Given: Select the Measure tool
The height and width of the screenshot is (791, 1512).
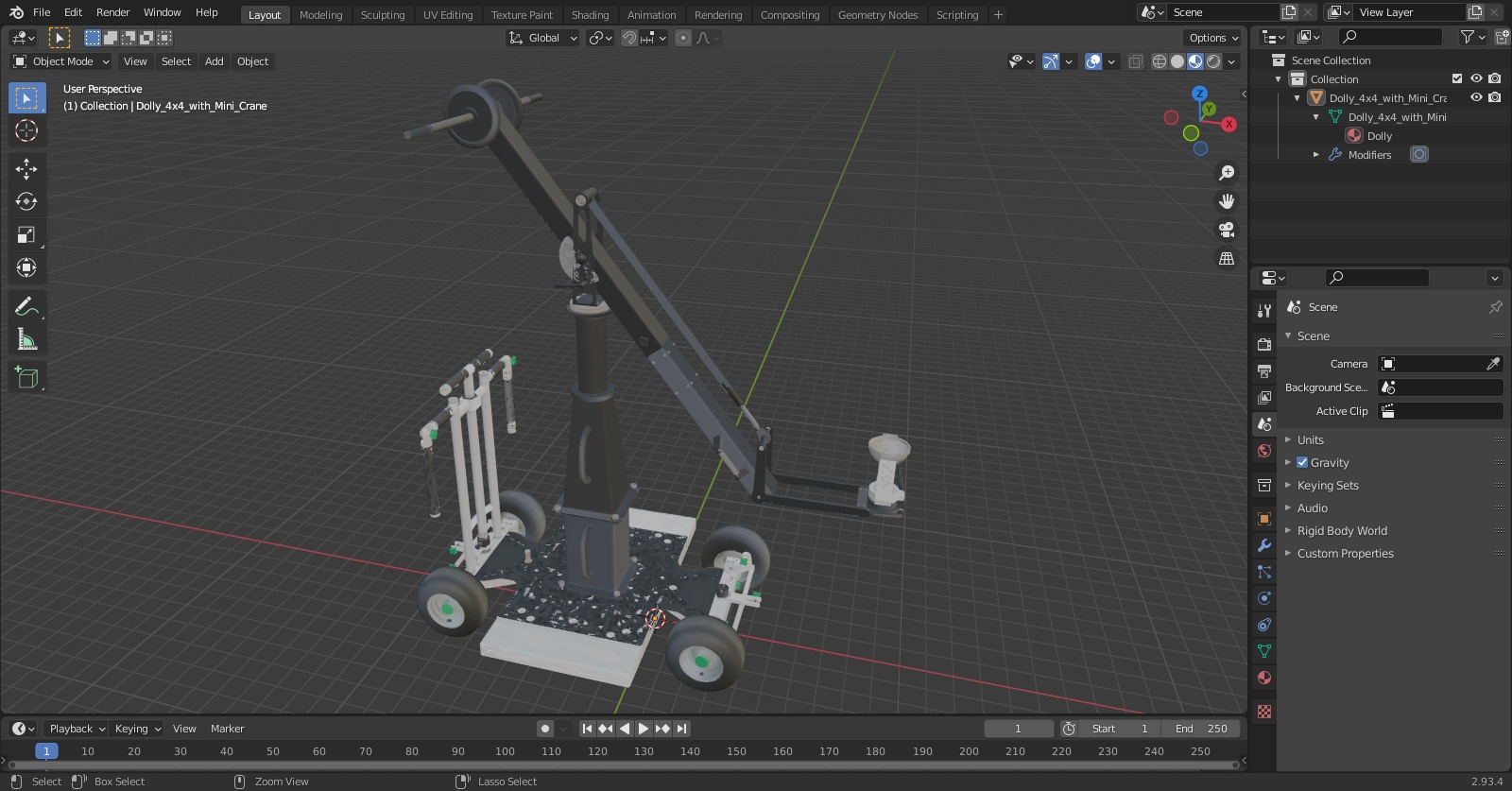Looking at the screenshot, I should click(x=26, y=338).
